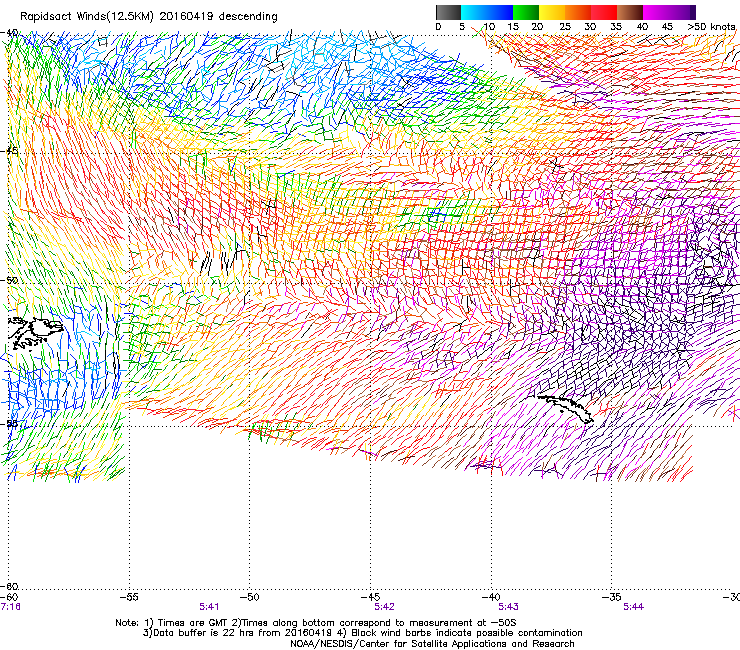The image size is (740, 650).
Task: Click the -40 longitude axis label
Action: [x=491, y=597]
